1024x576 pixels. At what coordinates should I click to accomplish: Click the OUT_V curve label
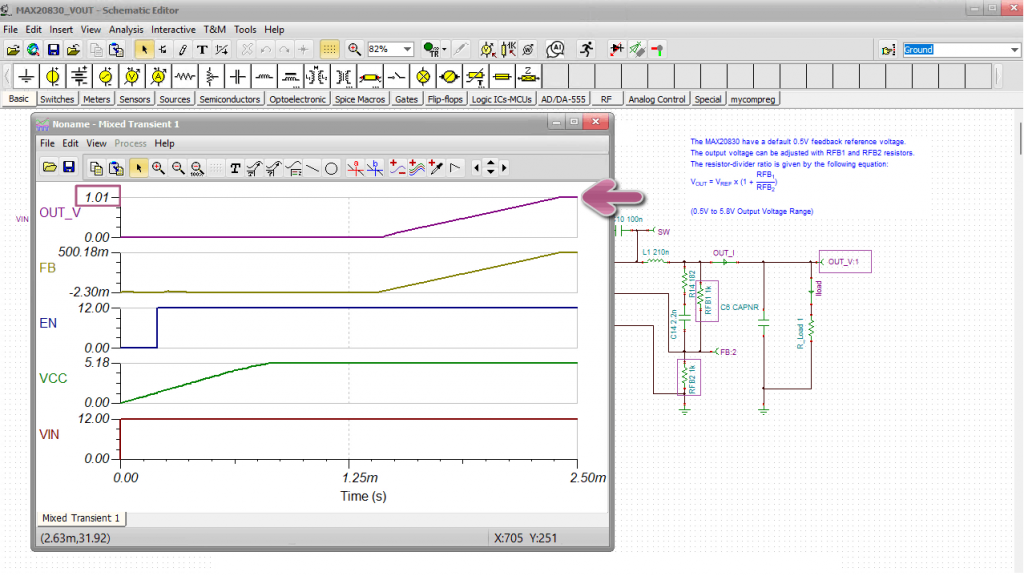[60, 212]
